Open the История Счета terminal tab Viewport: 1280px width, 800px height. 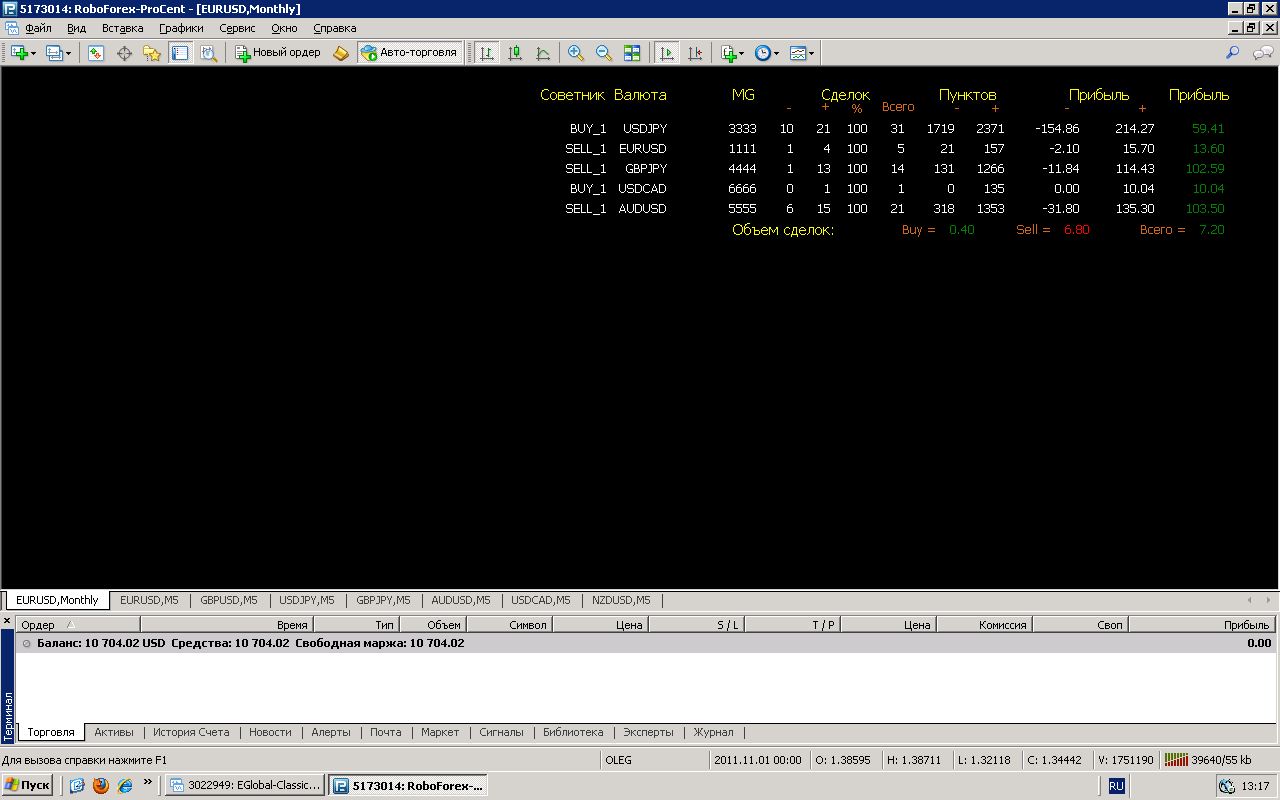pyautogui.click(x=191, y=732)
